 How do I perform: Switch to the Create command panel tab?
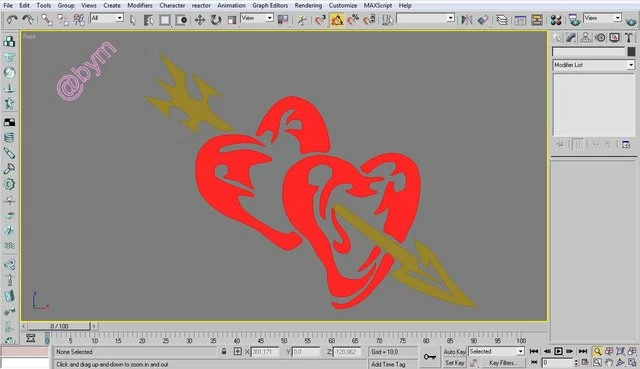(557, 38)
